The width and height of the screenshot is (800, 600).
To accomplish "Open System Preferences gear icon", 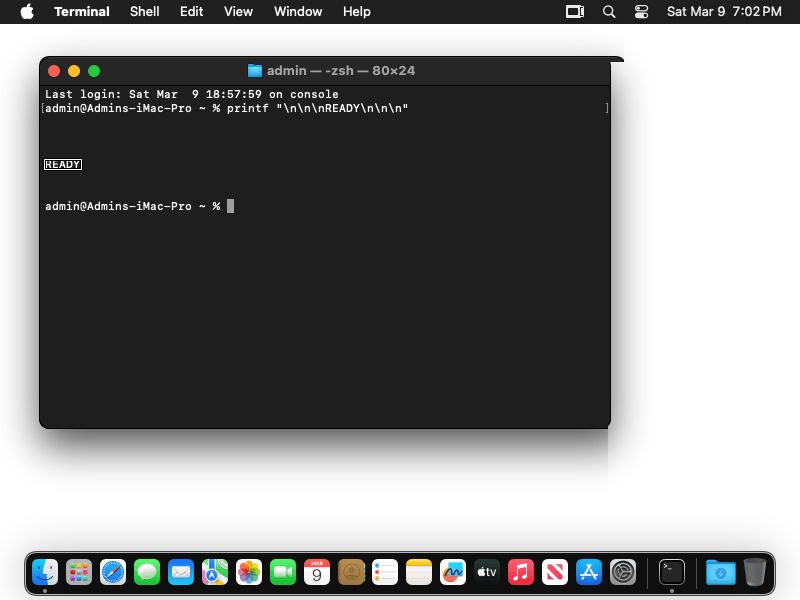I will click(623, 572).
